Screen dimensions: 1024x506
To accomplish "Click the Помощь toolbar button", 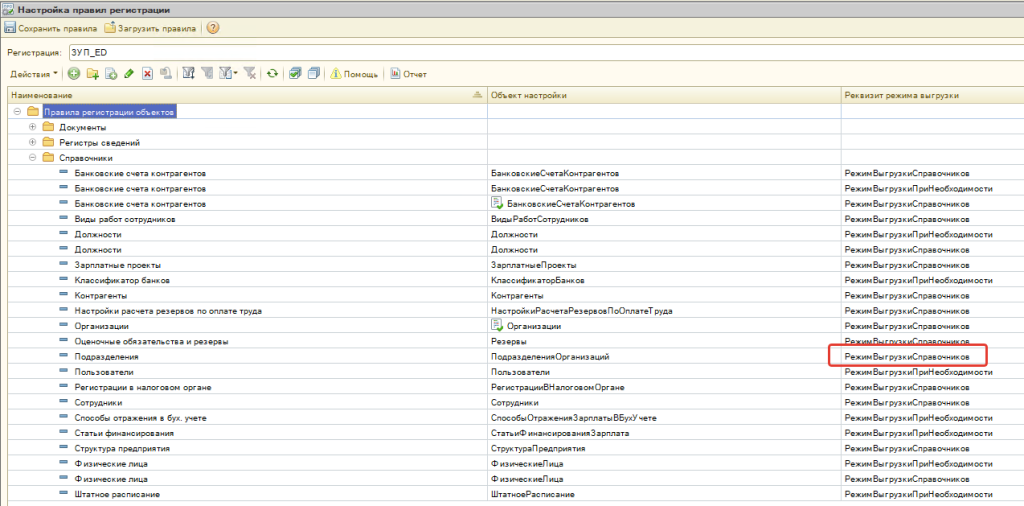I will pos(354,74).
